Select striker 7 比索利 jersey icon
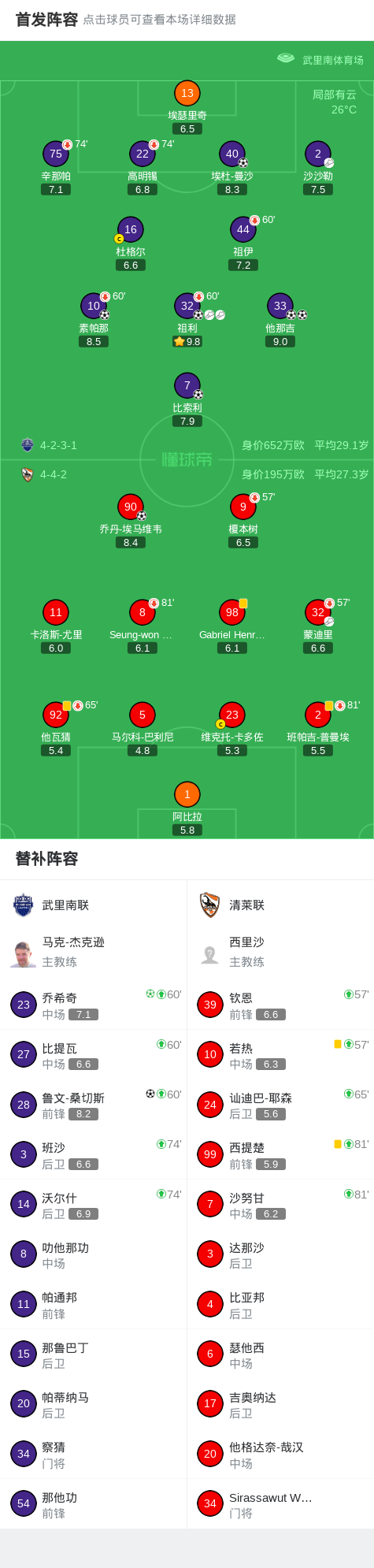374x1568 pixels. point(187,385)
